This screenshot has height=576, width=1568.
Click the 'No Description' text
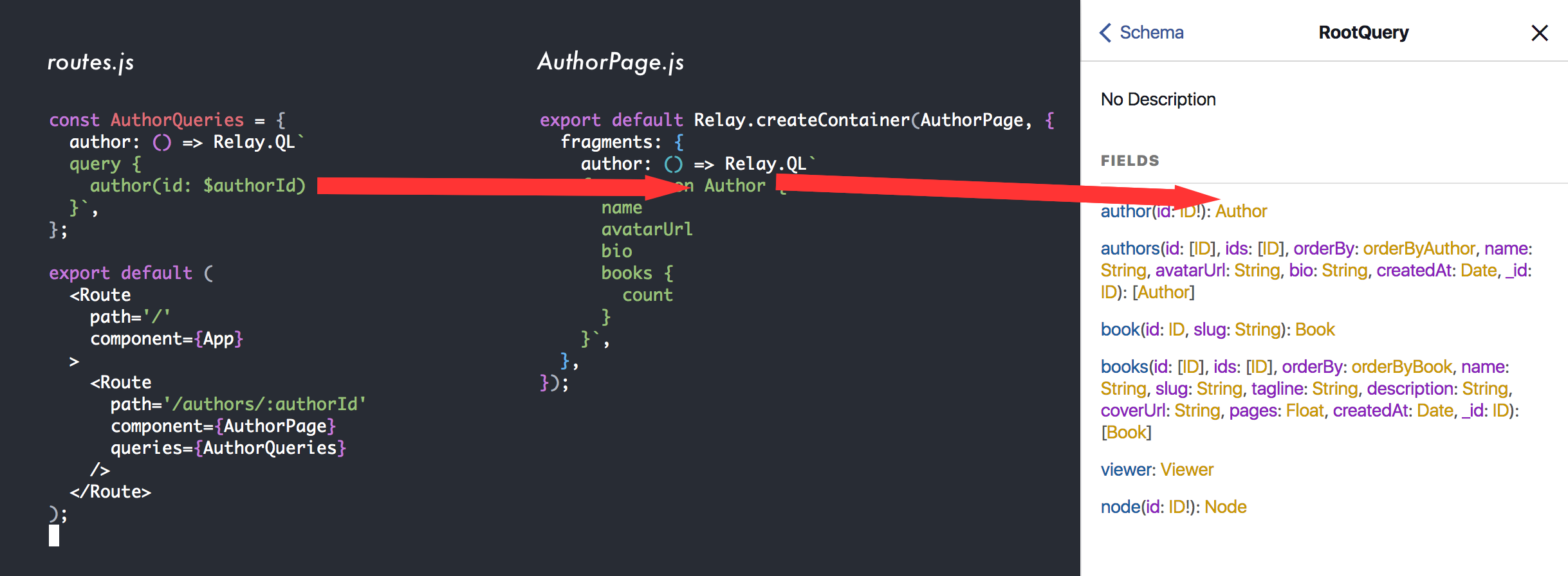click(x=1158, y=100)
